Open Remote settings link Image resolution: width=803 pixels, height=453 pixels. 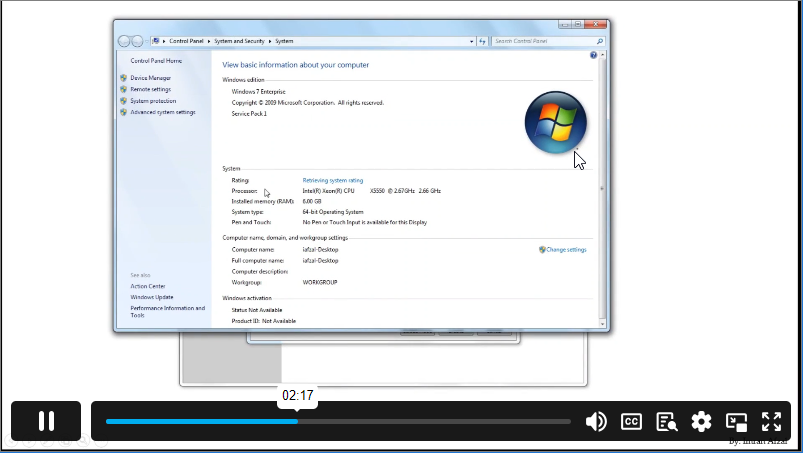coord(151,89)
